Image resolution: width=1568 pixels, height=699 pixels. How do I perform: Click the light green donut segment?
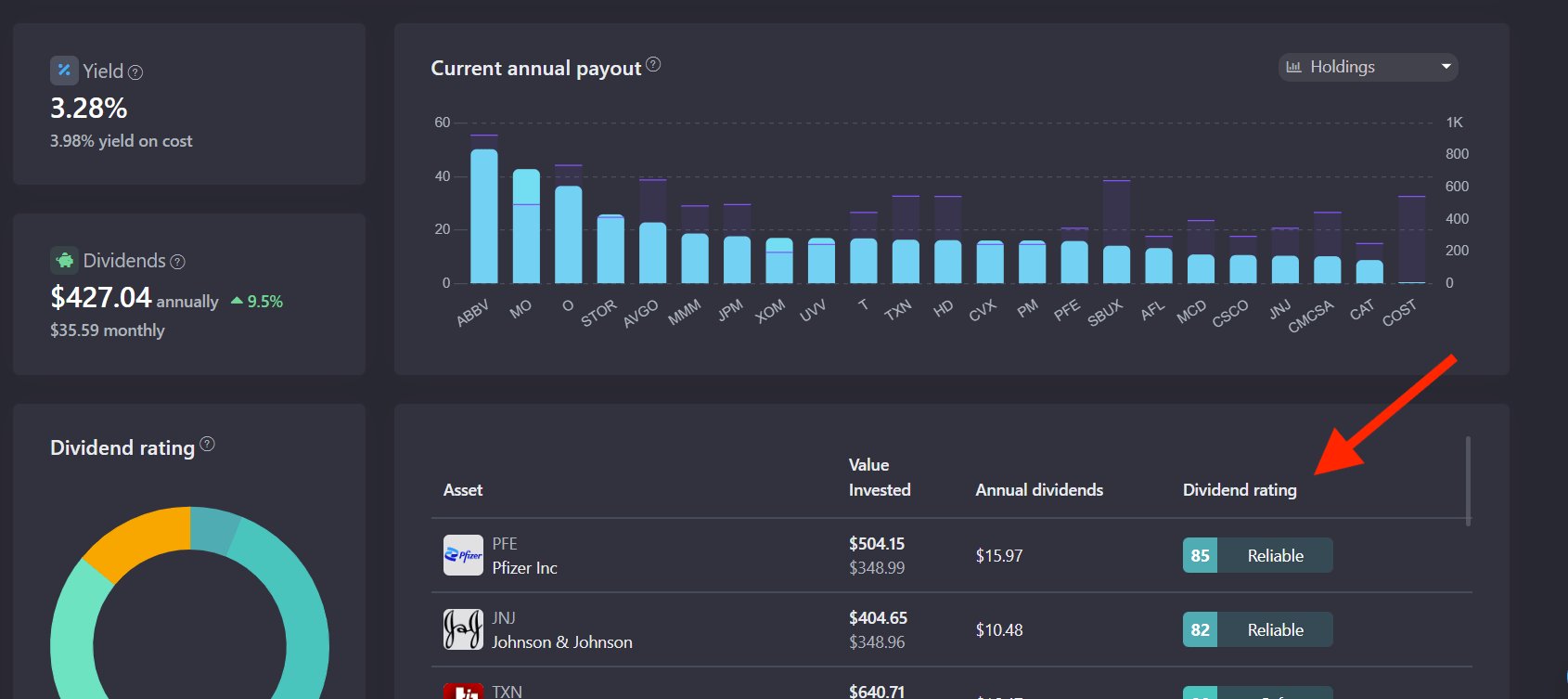pyautogui.click(x=74, y=631)
